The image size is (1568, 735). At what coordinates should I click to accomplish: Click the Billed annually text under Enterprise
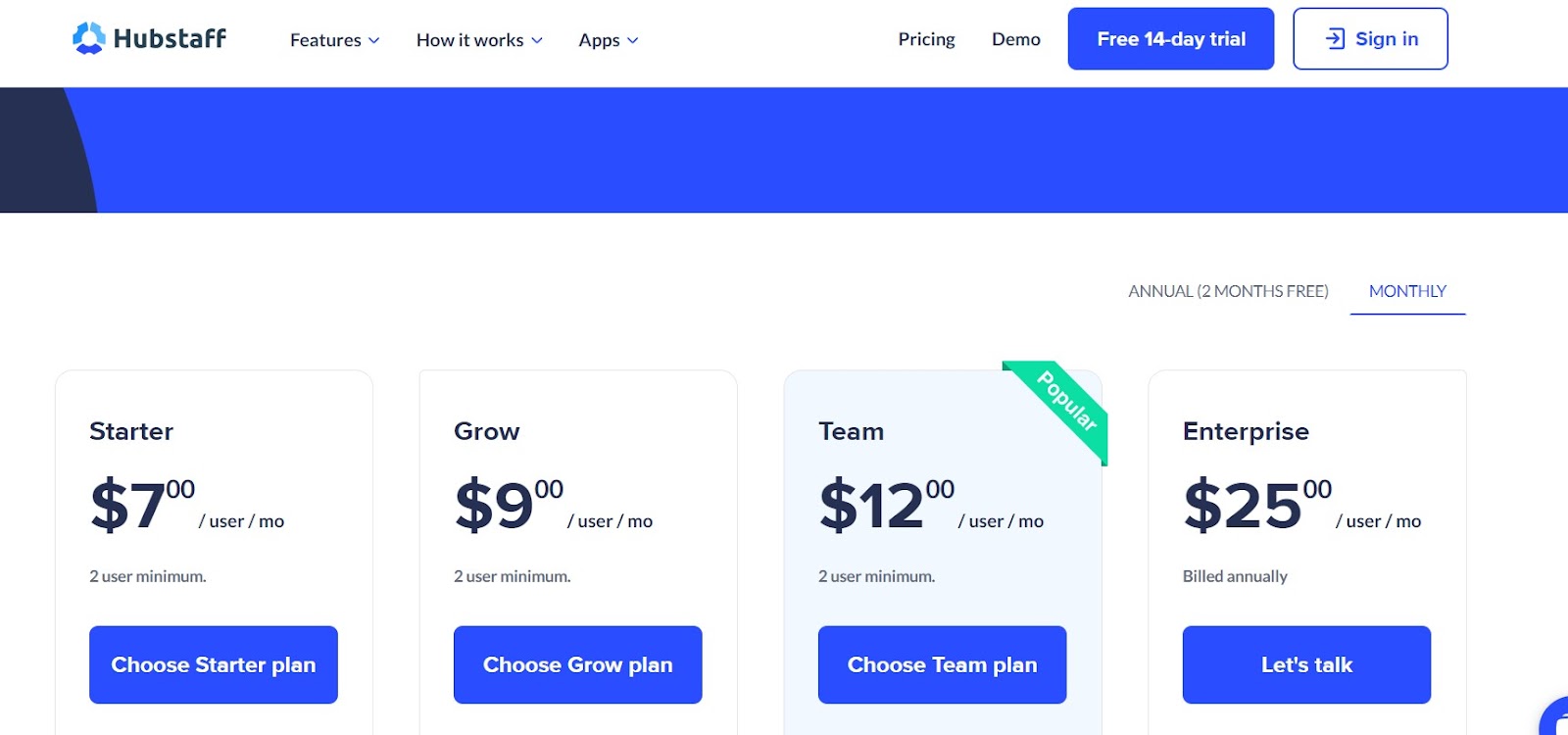(x=1235, y=576)
